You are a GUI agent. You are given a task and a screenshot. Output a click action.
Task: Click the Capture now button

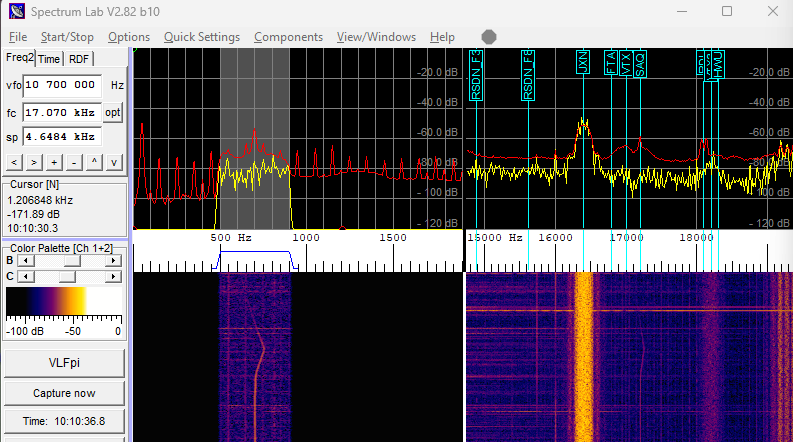[x=64, y=393]
